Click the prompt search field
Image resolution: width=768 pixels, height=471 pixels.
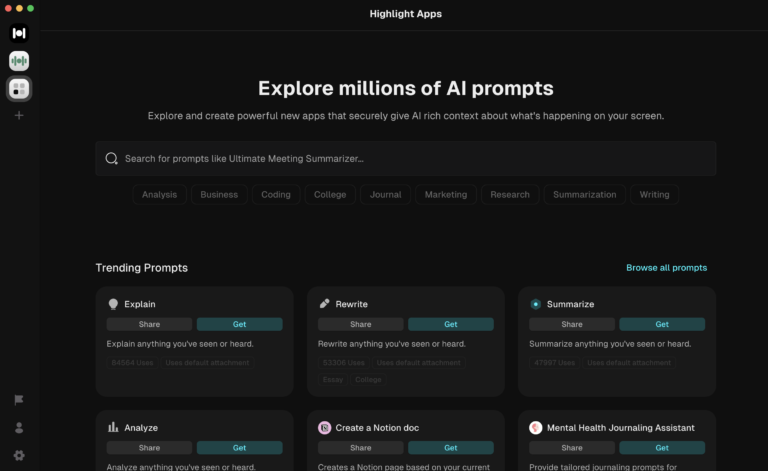pyautogui.click(x=406, y=158)
